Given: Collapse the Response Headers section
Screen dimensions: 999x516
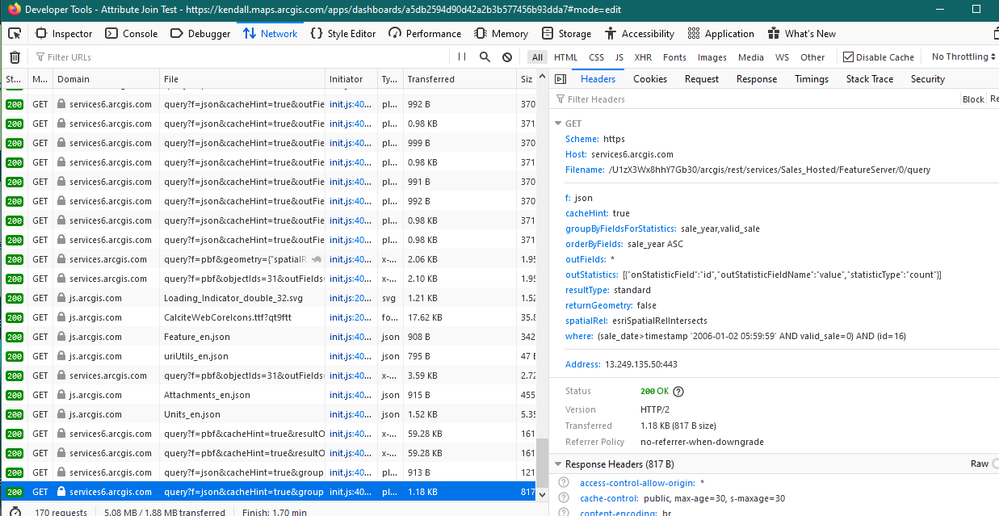Looking at the screenshot, I should pyautogui.click(x=559, y=464).
